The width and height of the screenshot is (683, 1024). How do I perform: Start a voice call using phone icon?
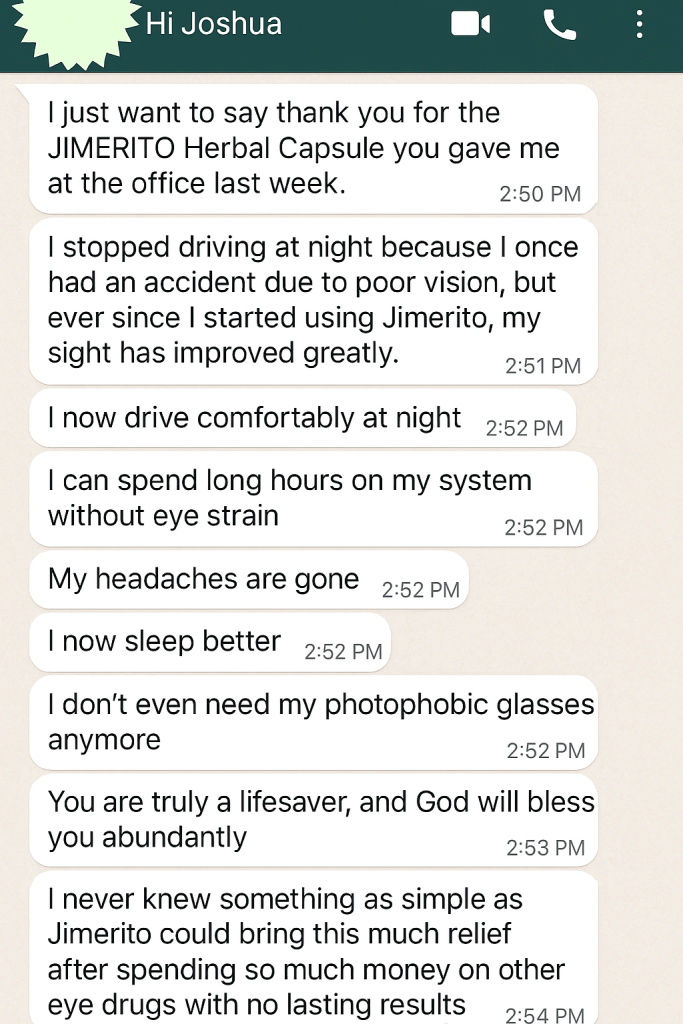tap(560, 24)
